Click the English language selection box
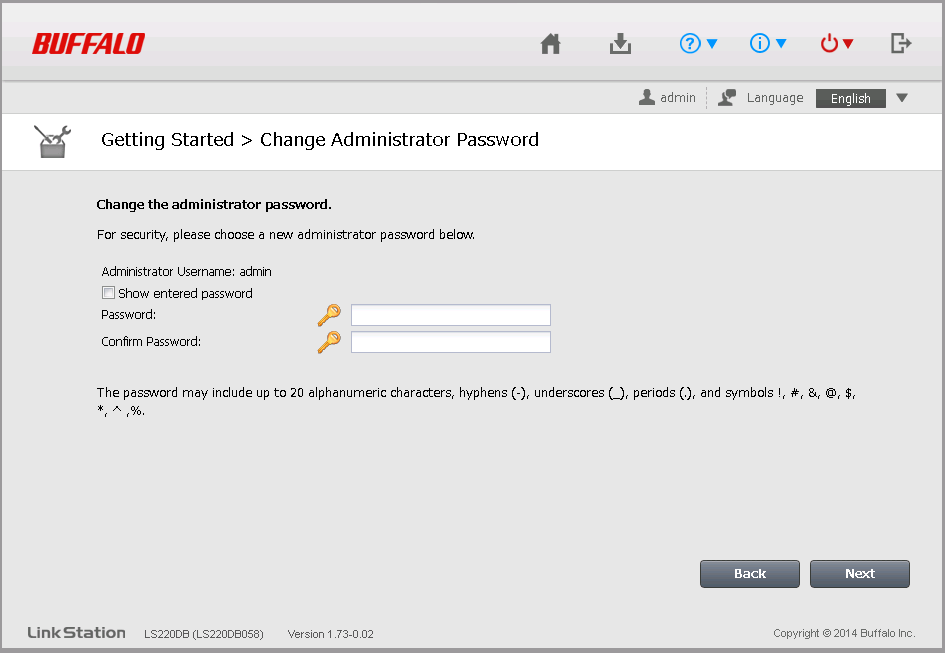This screenshot has width=945, height=653. coord(850,98)
